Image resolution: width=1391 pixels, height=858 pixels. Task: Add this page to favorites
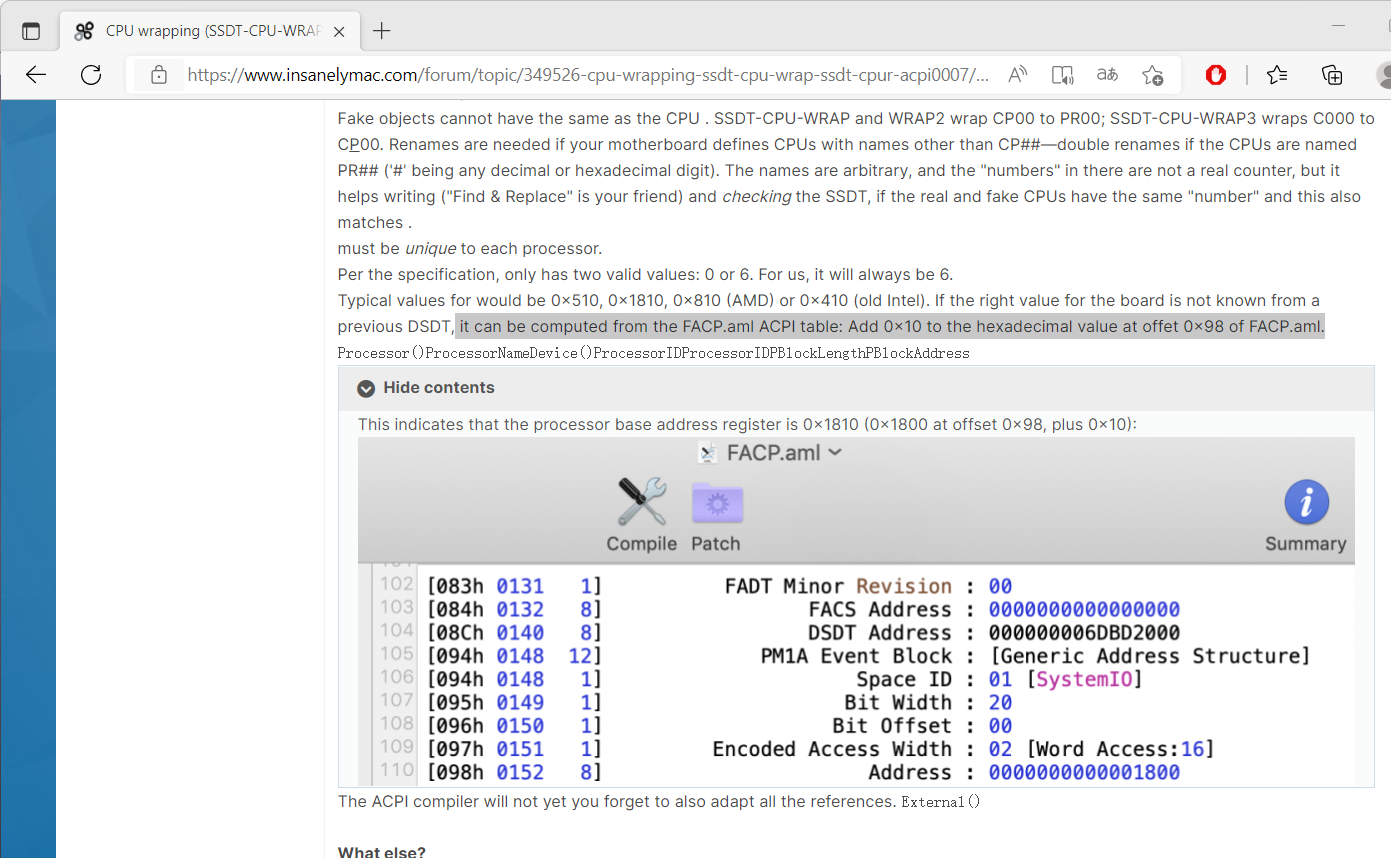click(x=1152, y=75)
